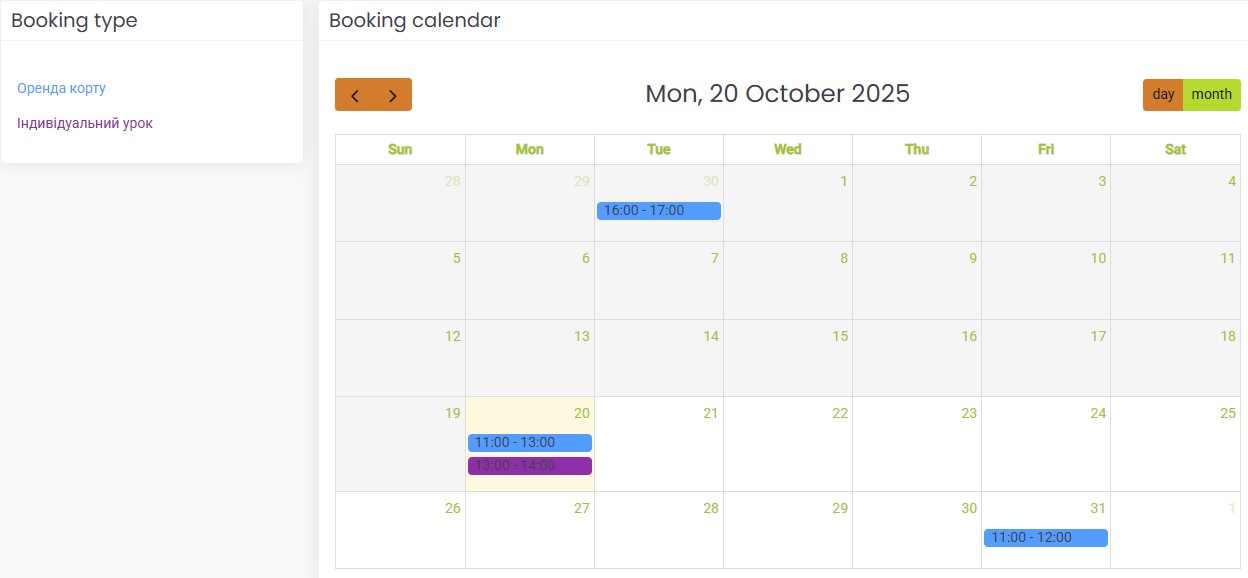Click day number 25 on Saturday

click(1227, 413)
